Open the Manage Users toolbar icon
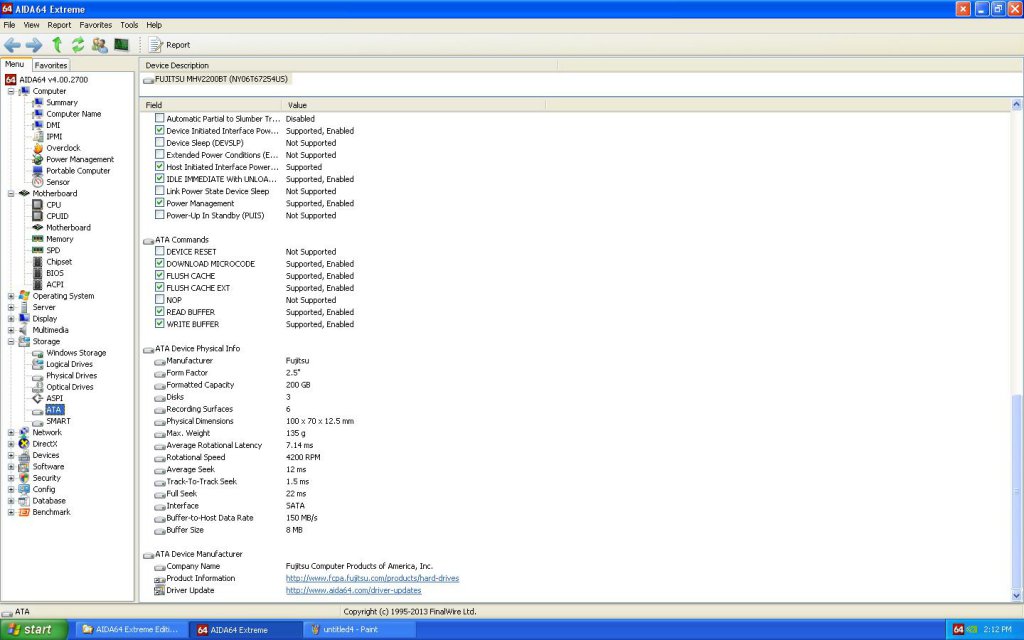Screen dimensions: 1024x640 click(100, 45)
